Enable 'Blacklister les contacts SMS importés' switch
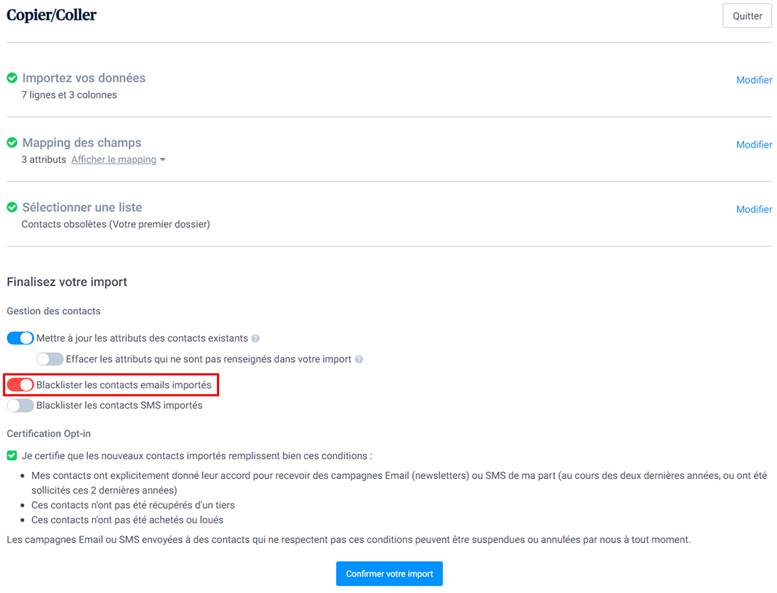 (x=20, y=405)
